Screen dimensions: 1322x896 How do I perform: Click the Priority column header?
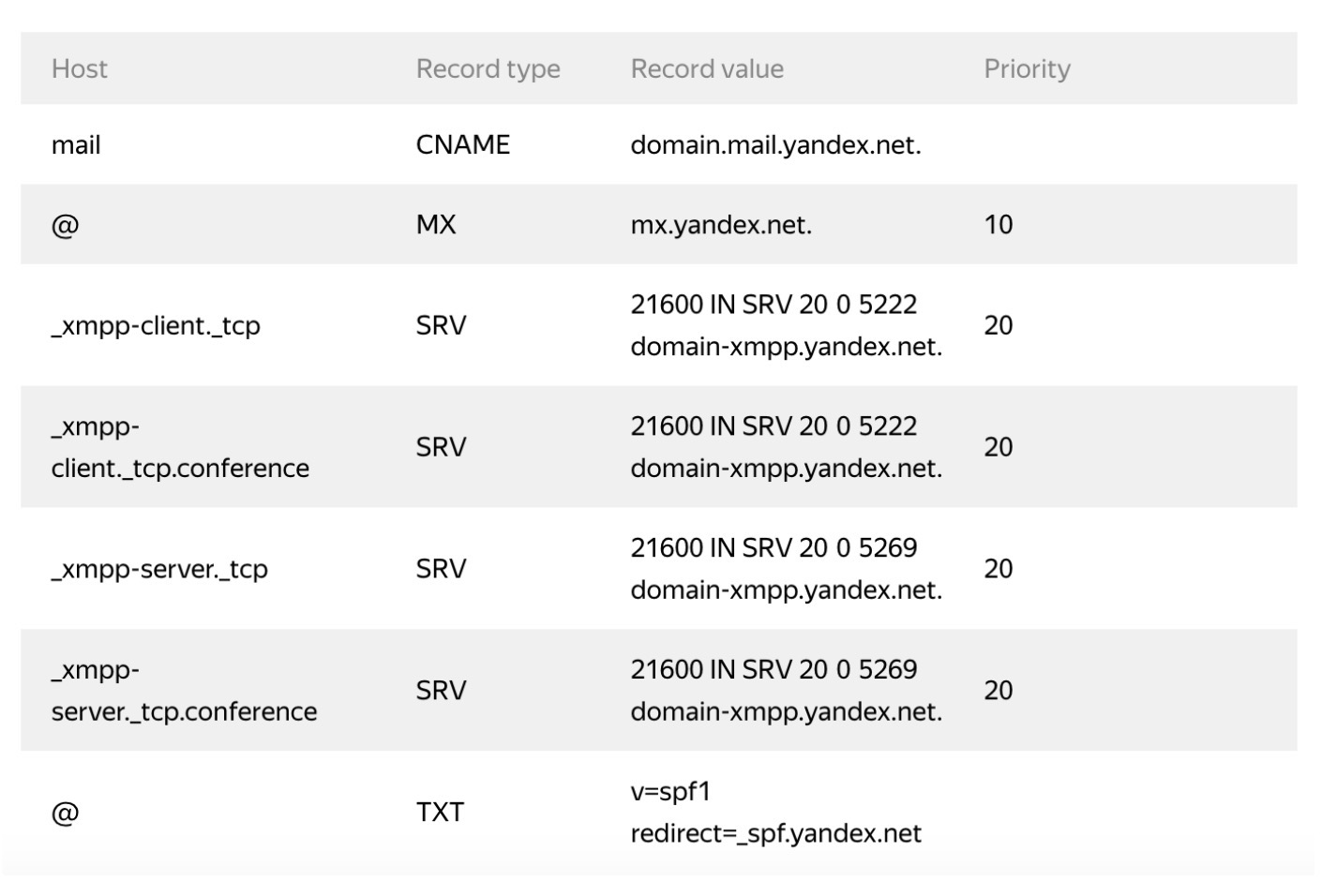point(1027,68)
